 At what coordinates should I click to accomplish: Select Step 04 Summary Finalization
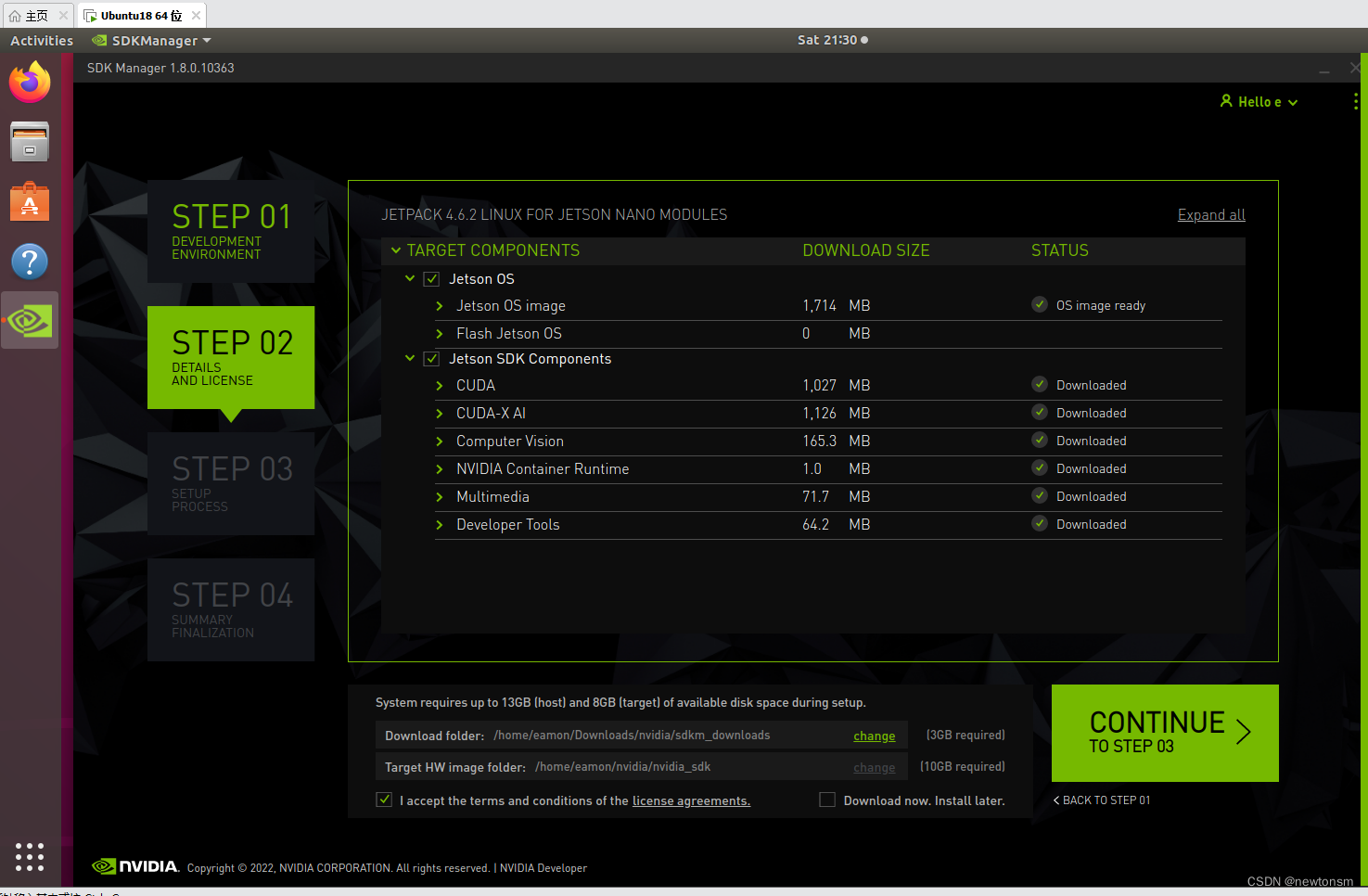pos(231,609)
